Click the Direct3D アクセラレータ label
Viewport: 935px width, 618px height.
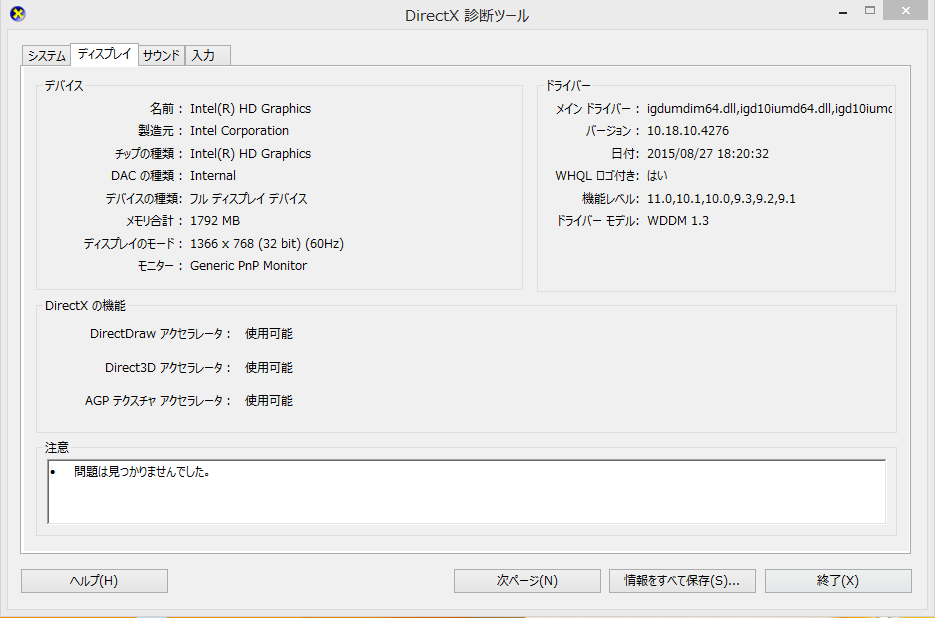click(168, 367)
